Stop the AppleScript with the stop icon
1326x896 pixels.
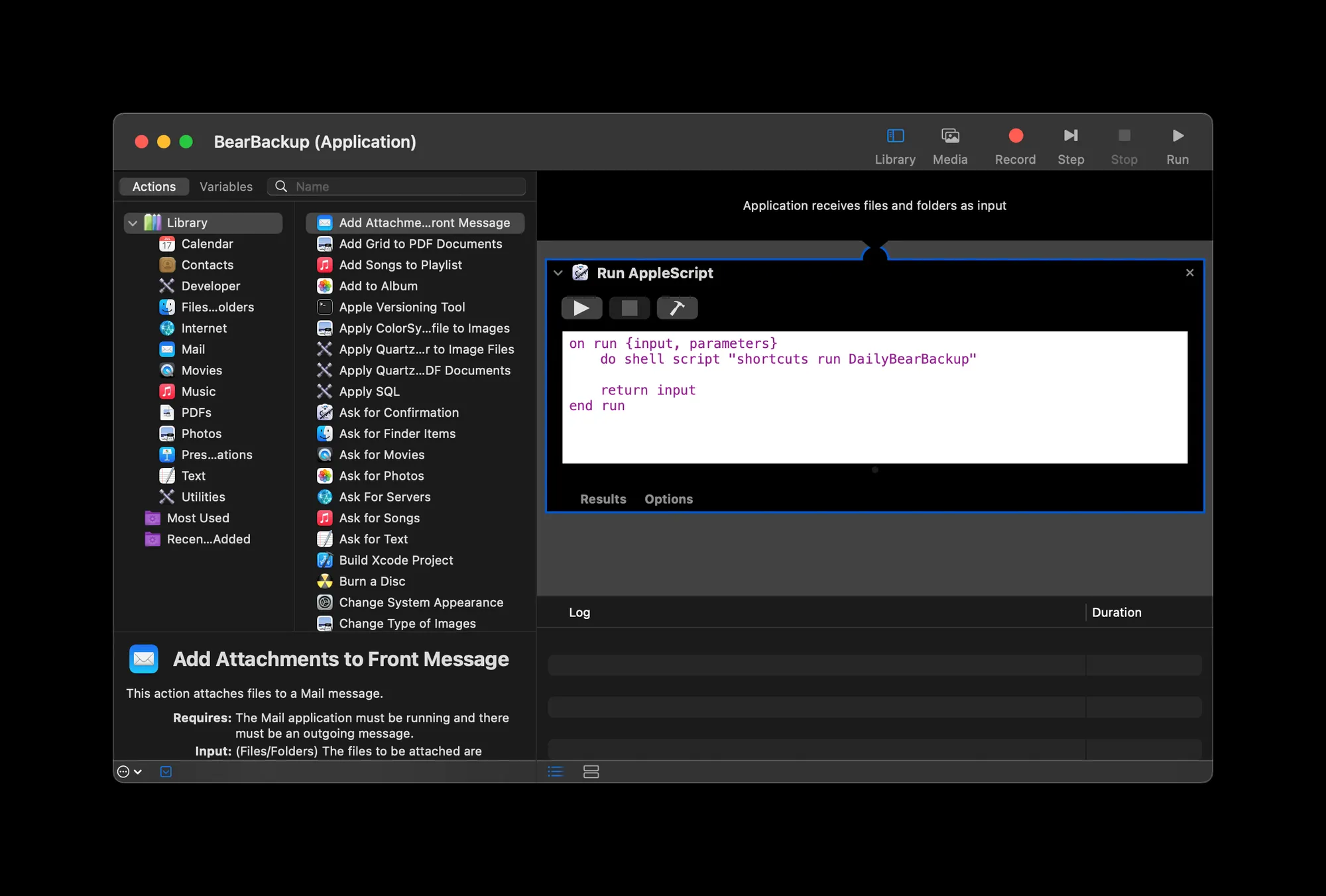(629, 308)
